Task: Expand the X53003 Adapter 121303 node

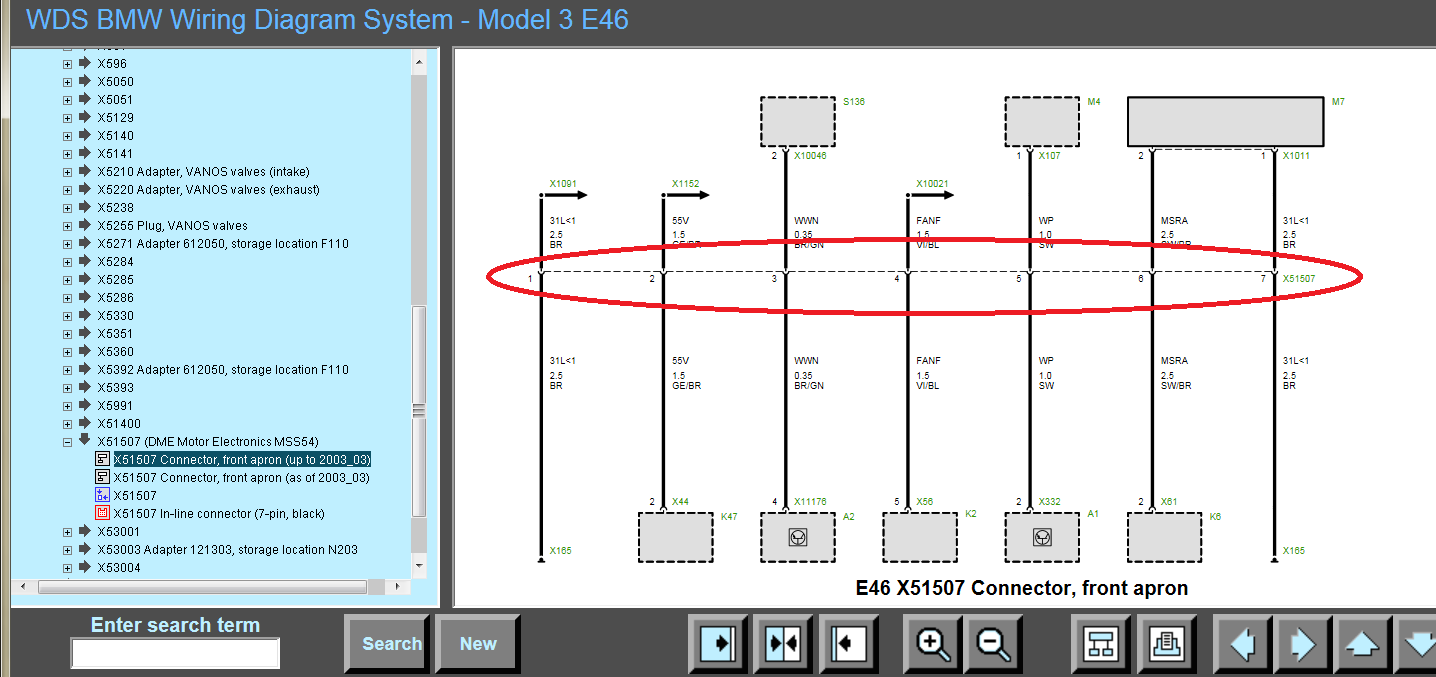Action: click(x=67, y=550)
